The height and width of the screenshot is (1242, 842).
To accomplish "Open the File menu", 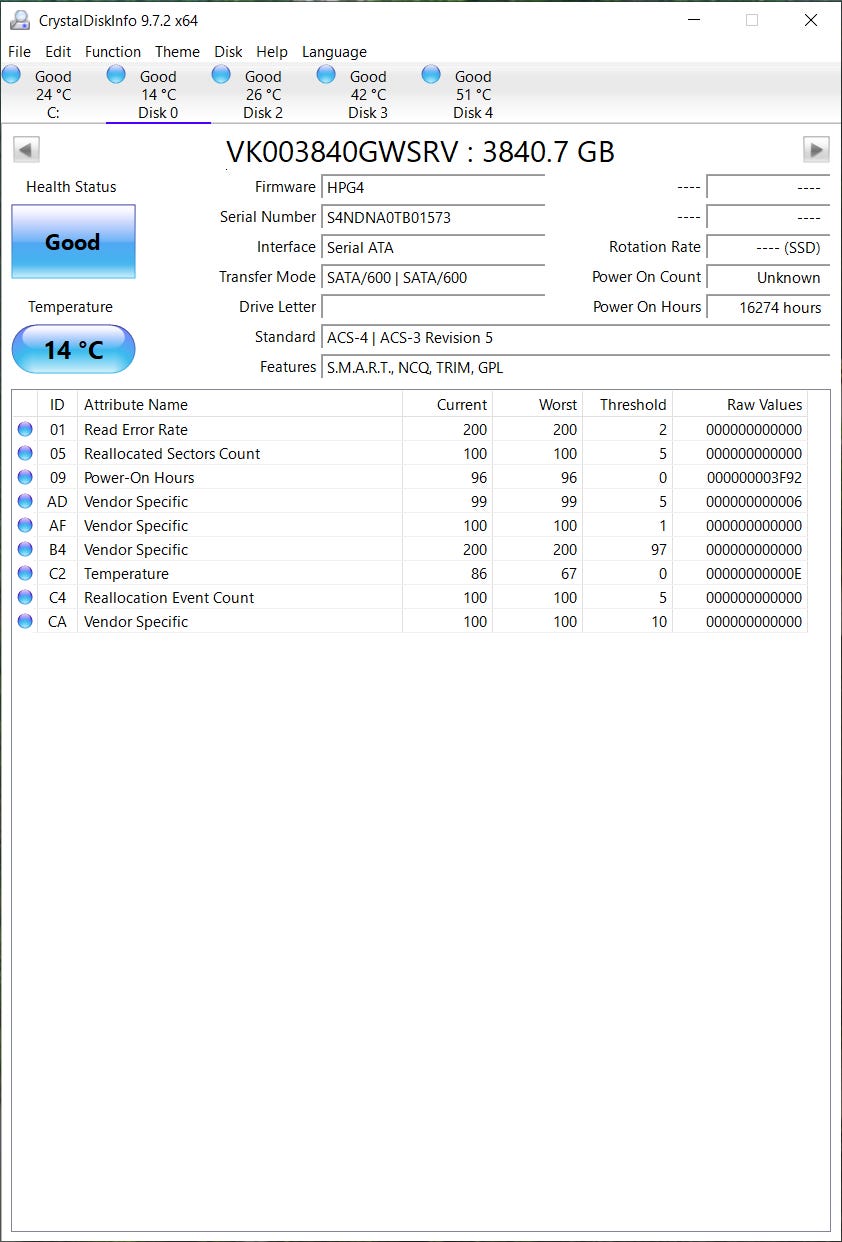I will [19, 52].
